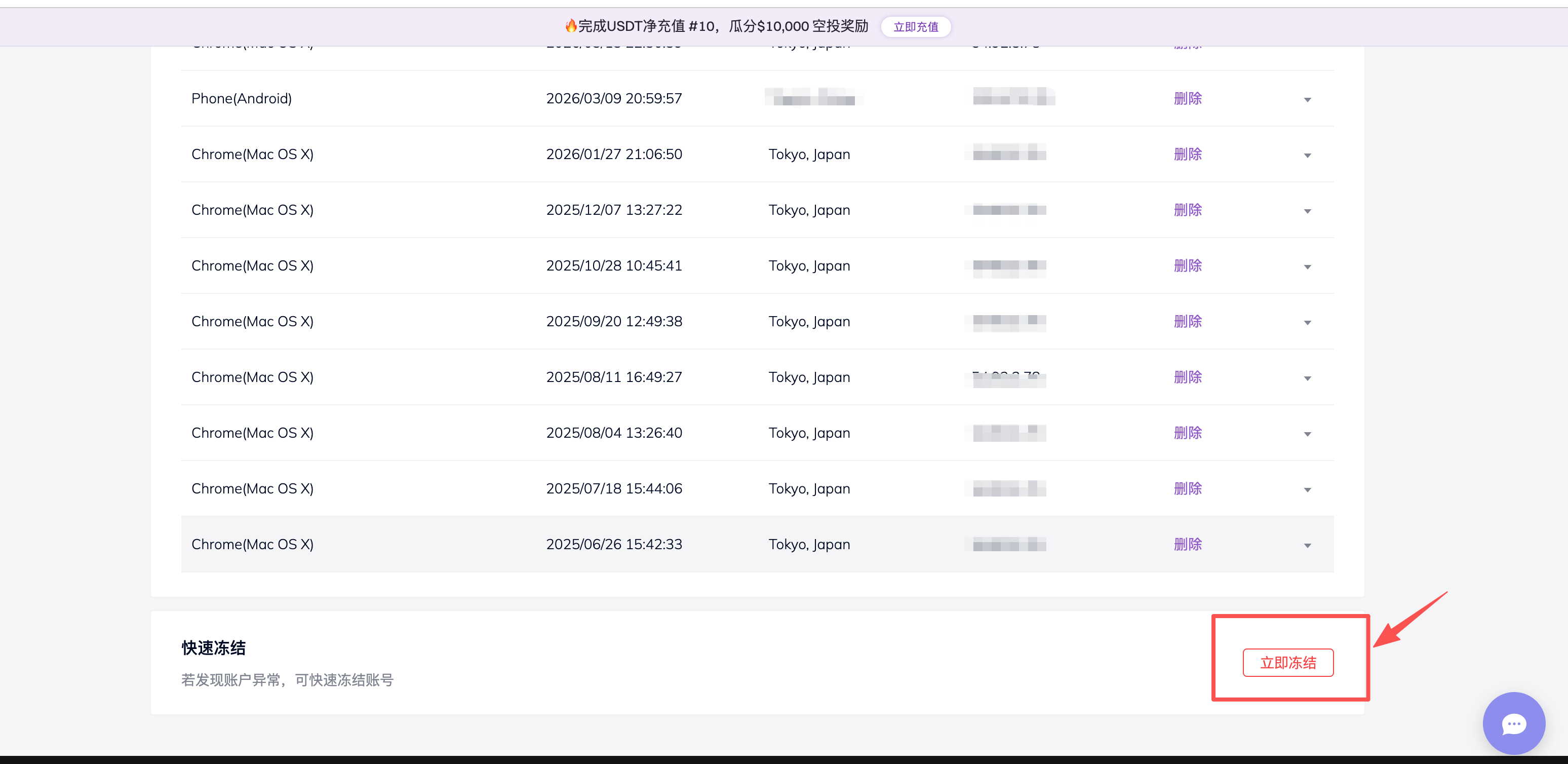
Task: Expand the 2025/10/28 row dropdown arrow
Action: (1307, 267)
